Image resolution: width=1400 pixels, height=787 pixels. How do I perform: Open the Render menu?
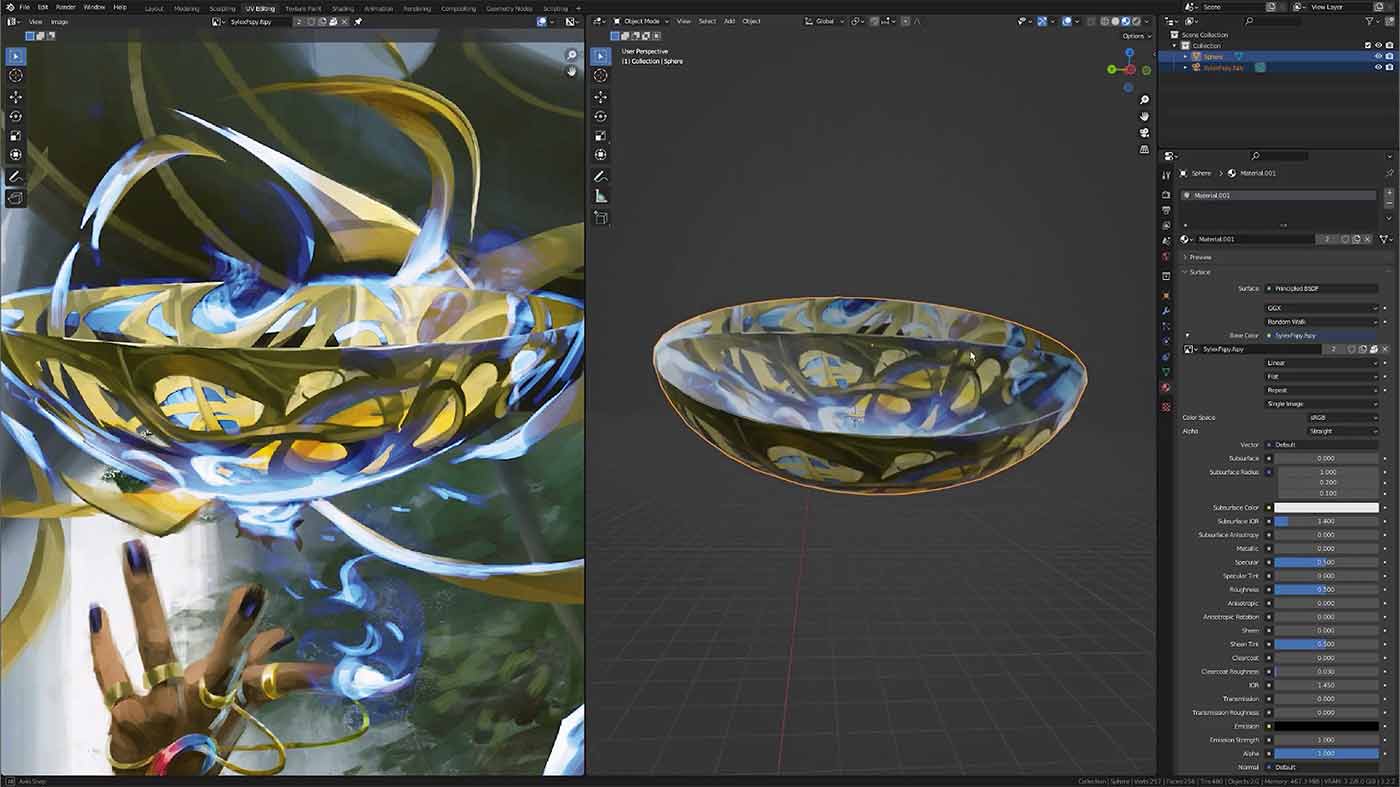pyautogui.click(x=65, y=7)
